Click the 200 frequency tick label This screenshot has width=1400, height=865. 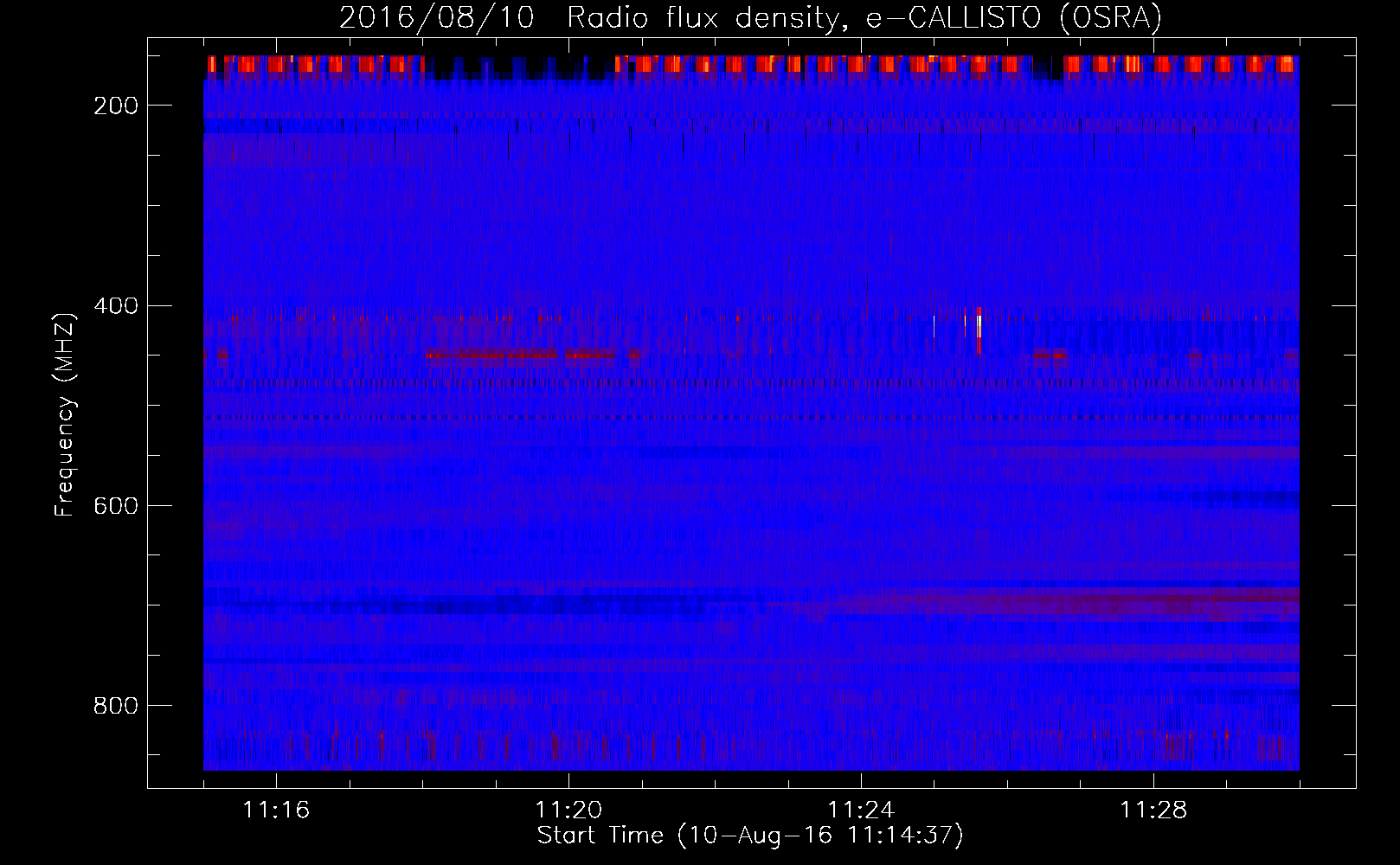[116, 106]
